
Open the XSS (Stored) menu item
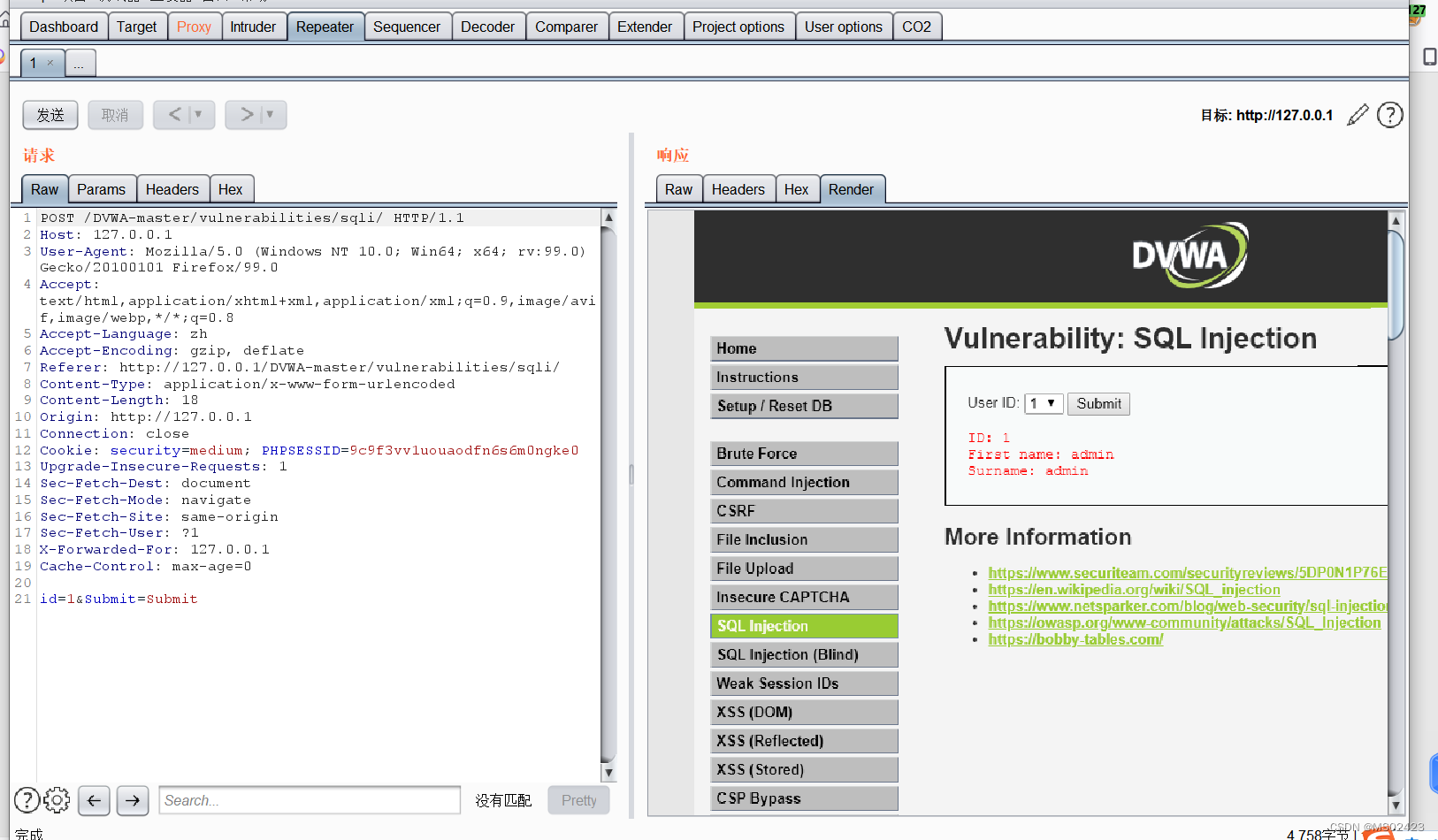[804, 769]
